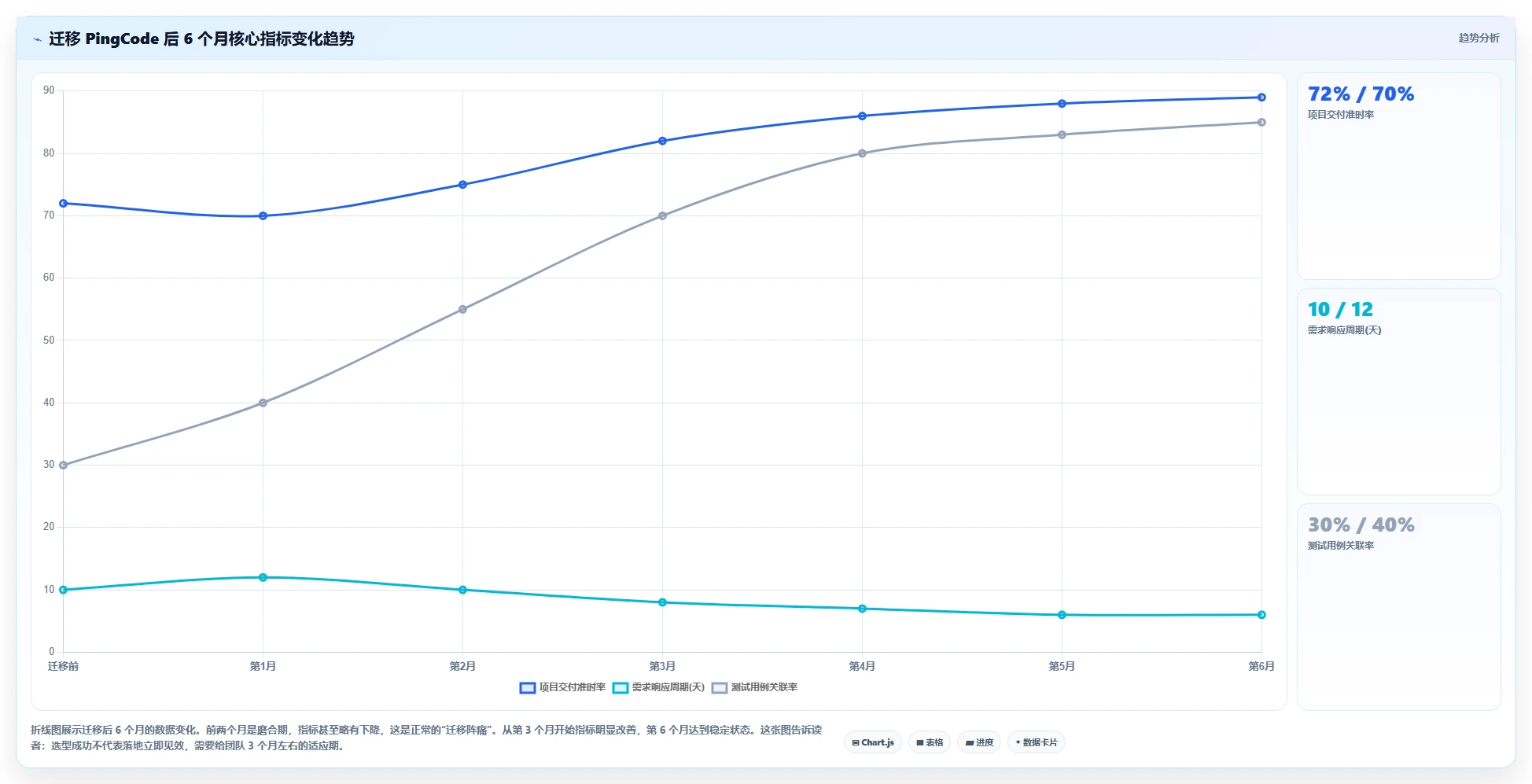Toggle the 测试用例关联率 legend swatch
This screenshot has height=784, width=1532.
coord(720,688)
